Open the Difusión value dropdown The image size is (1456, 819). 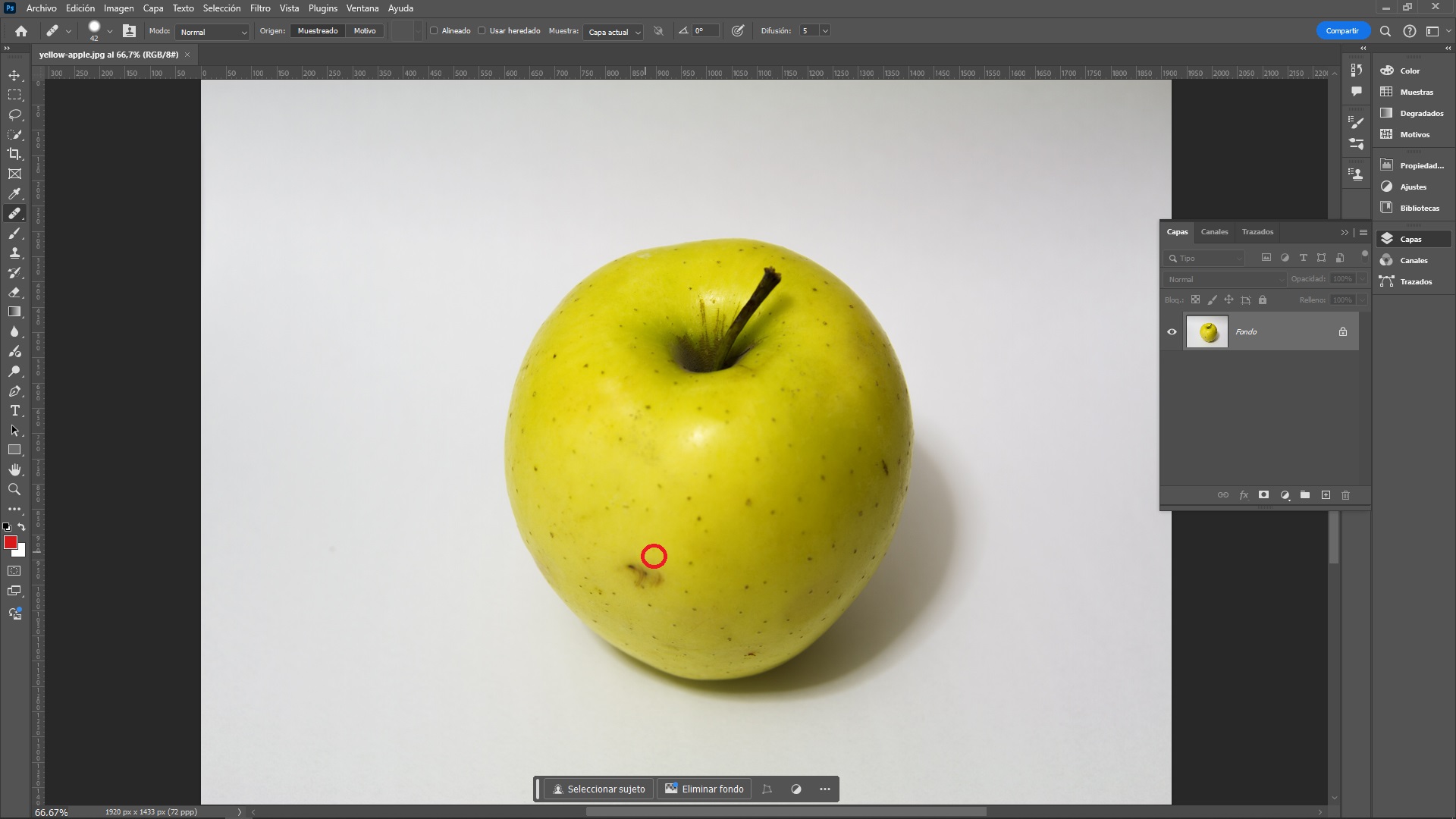(825, 31)
